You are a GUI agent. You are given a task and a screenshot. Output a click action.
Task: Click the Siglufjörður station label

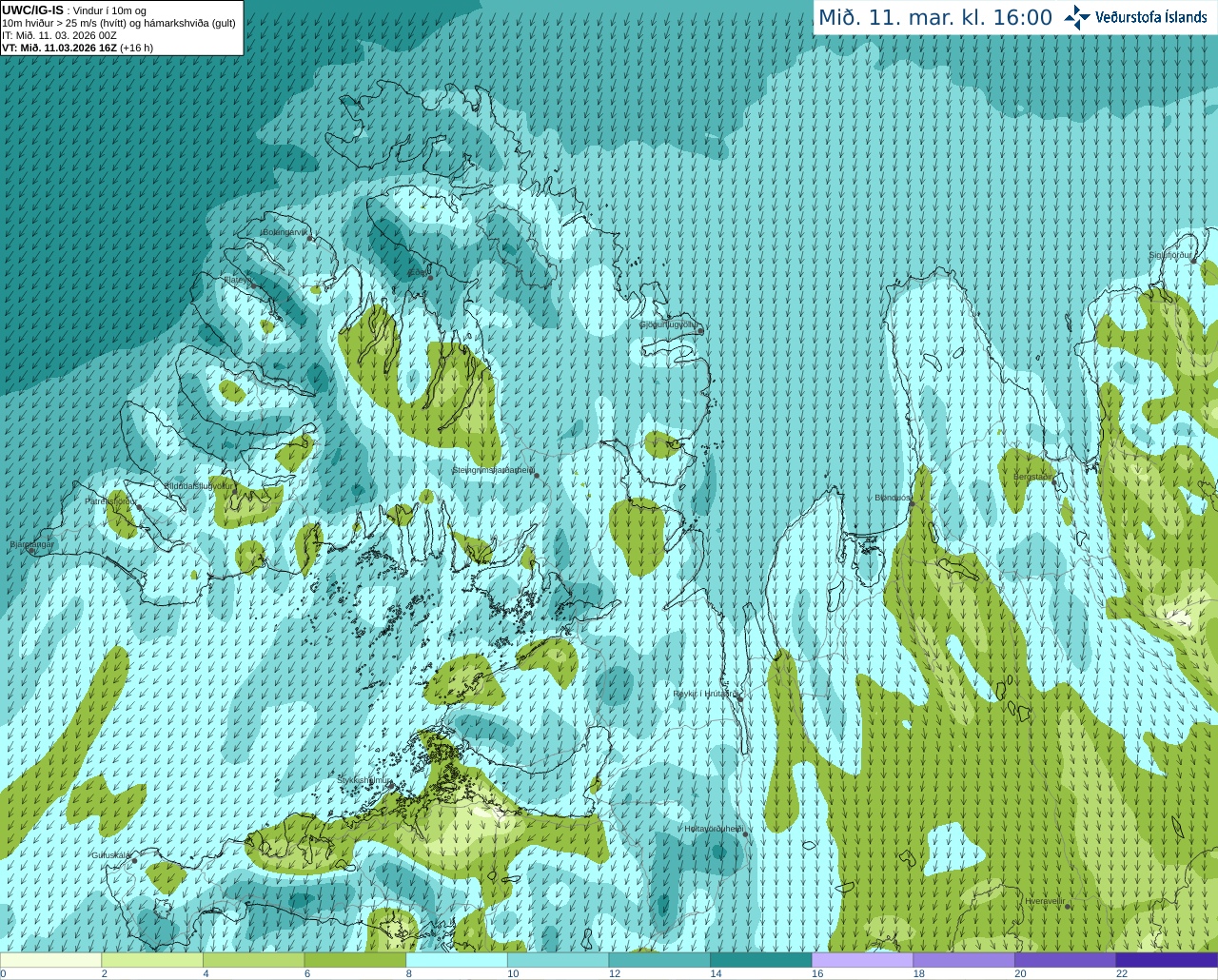click(1169, 255)
